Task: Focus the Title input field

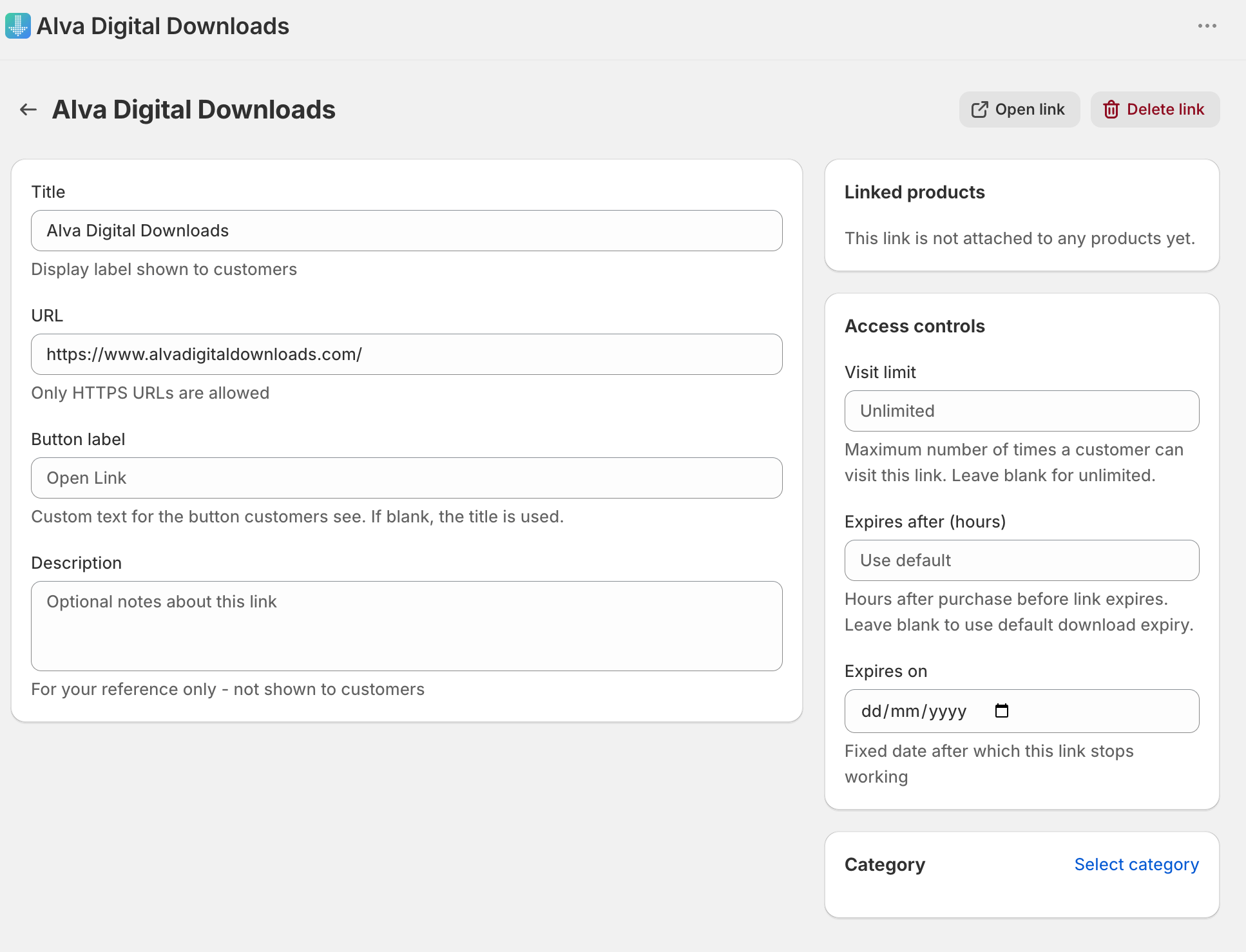Action: click(407, 231)
